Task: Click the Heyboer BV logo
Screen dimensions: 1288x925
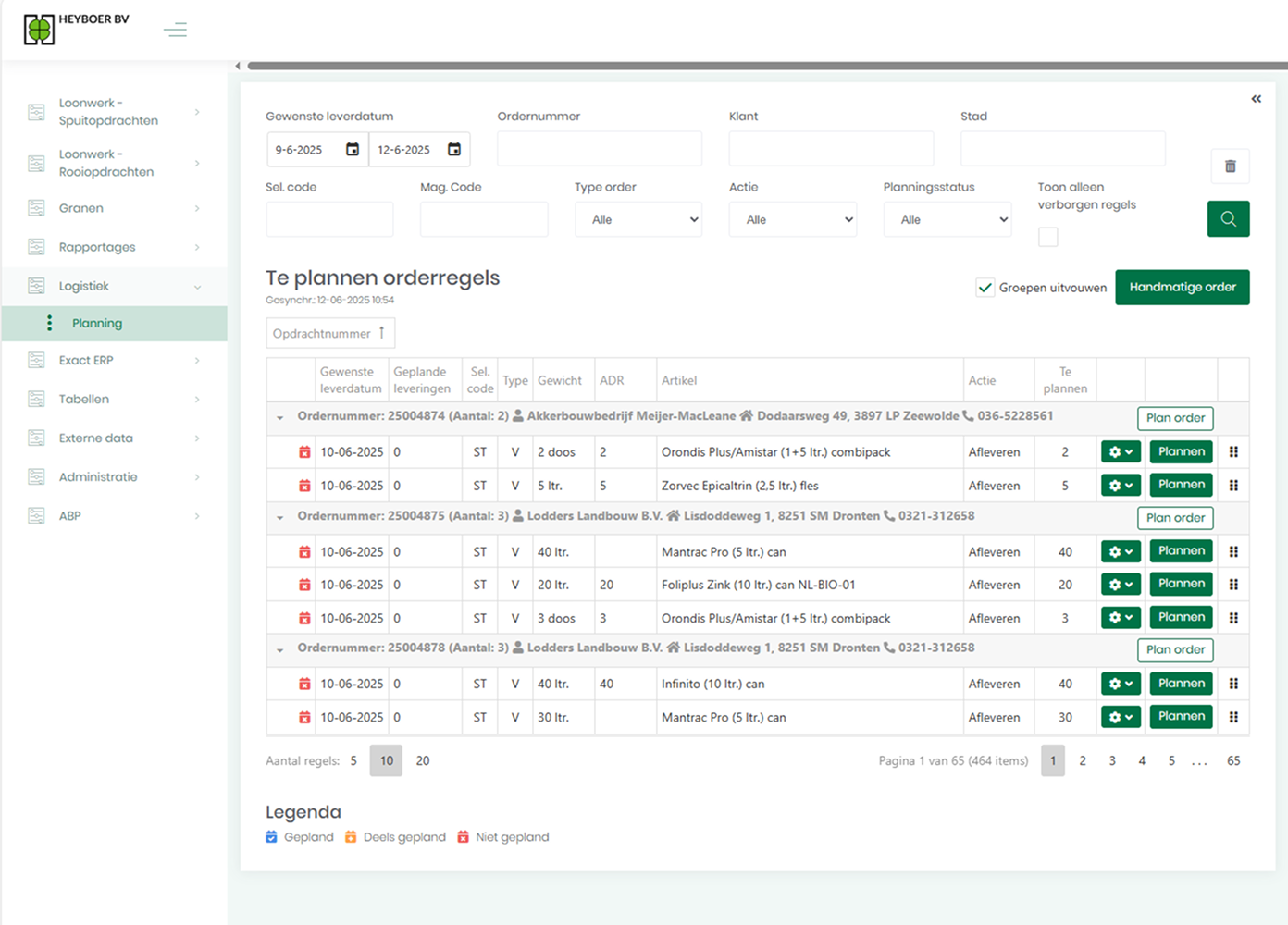Action: (40, 30)
